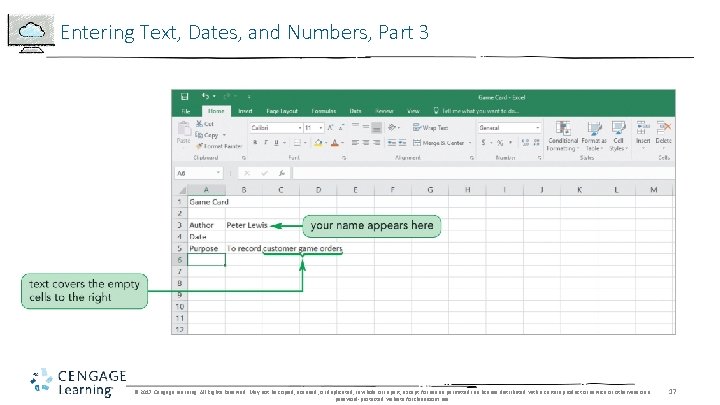720x405 pixels.
Task: Switch to the Insert tab
Action: [x=245, y=111]
